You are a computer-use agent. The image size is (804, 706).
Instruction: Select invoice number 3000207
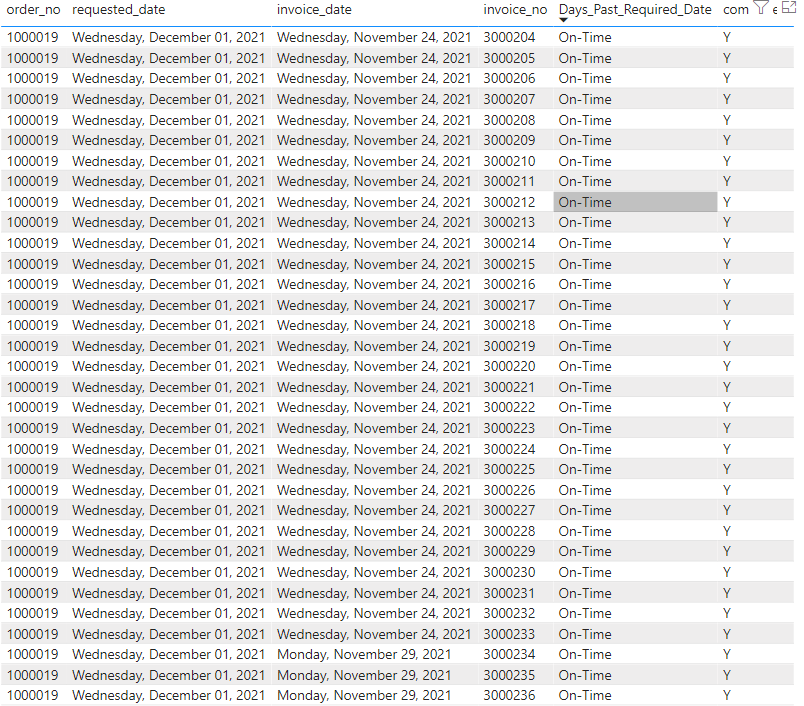[509, 99]
